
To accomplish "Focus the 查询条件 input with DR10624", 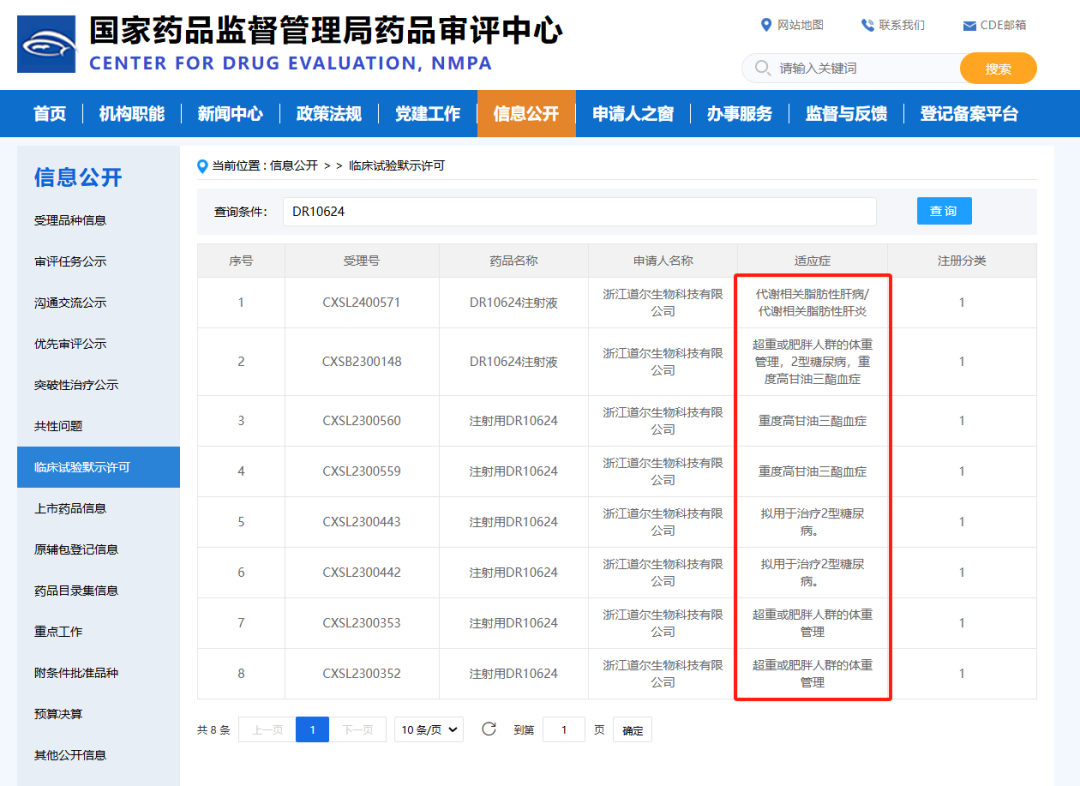I will tap(579, 211).
